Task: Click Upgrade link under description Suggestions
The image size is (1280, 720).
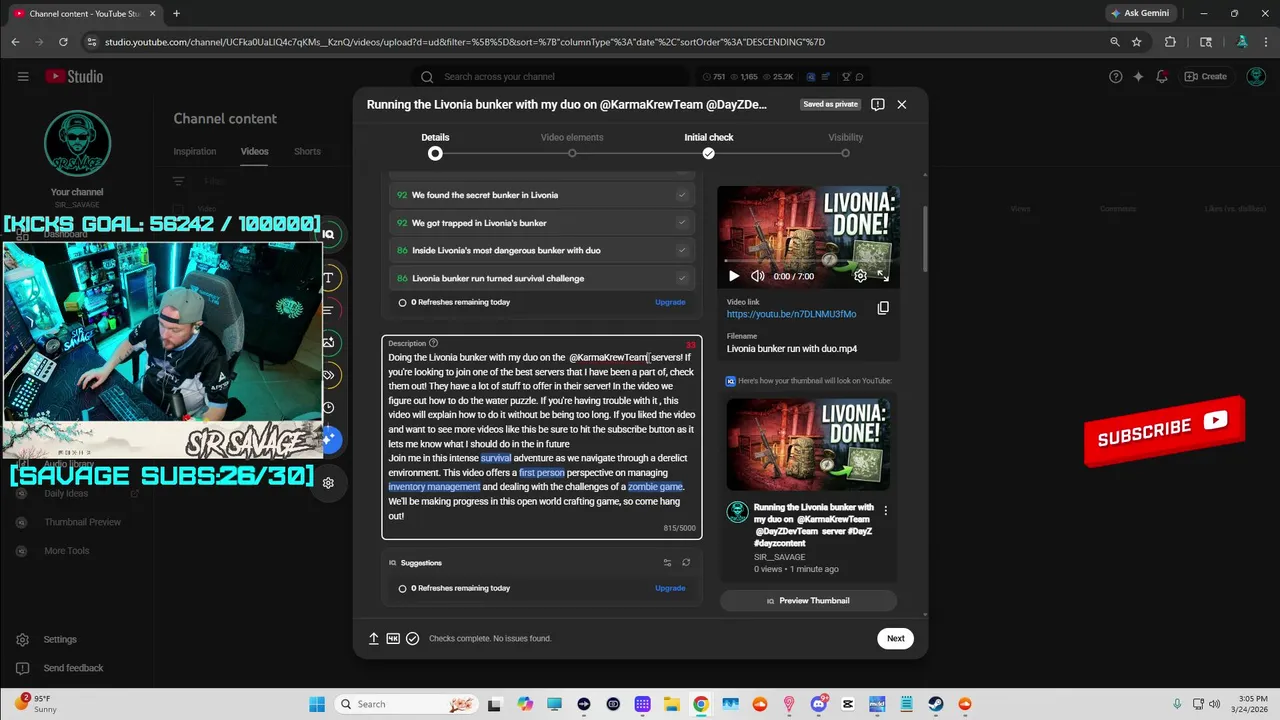Action: pyautogui.click(x=670, y=588)
